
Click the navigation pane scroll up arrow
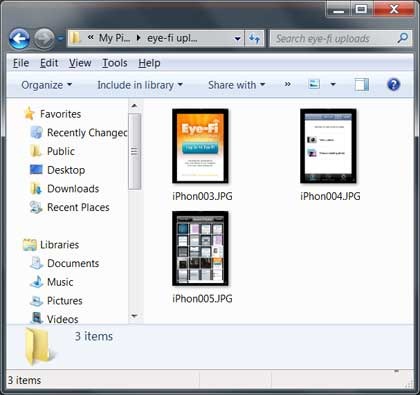[x=134, y=106]
